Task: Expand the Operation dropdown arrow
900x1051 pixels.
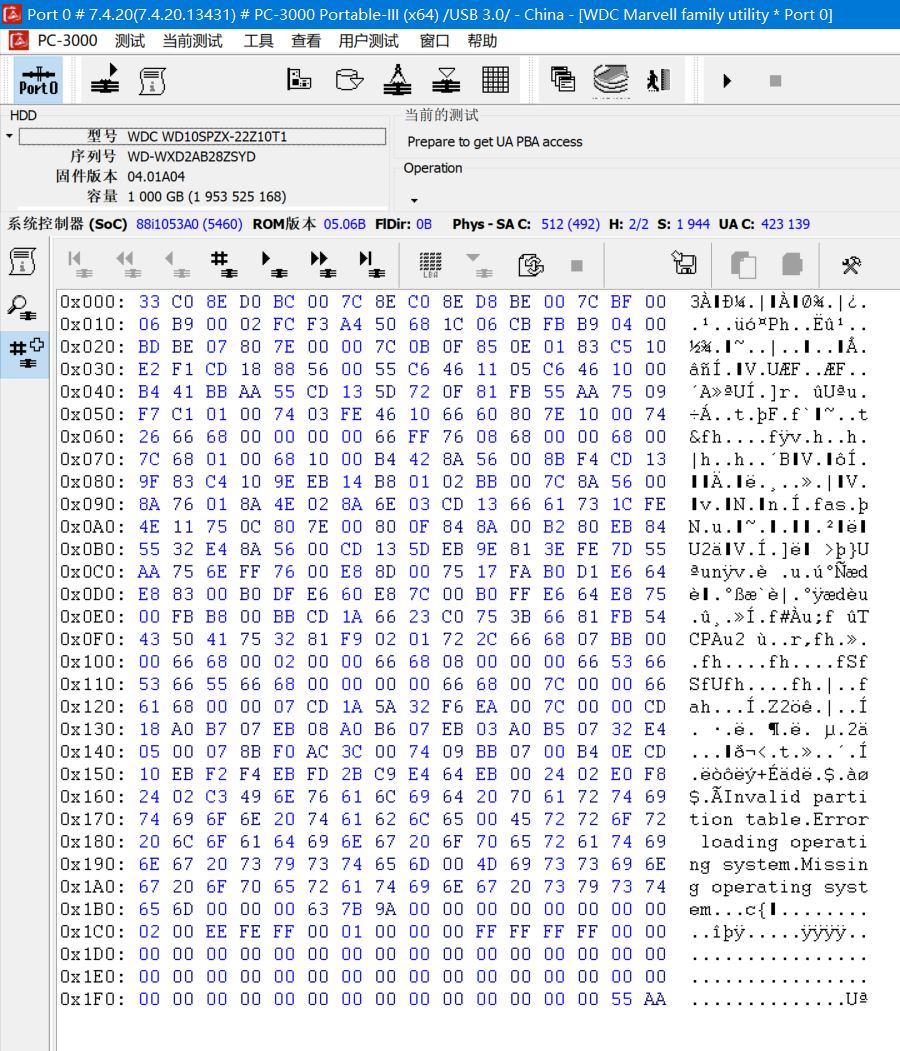Action: [414, 200]
